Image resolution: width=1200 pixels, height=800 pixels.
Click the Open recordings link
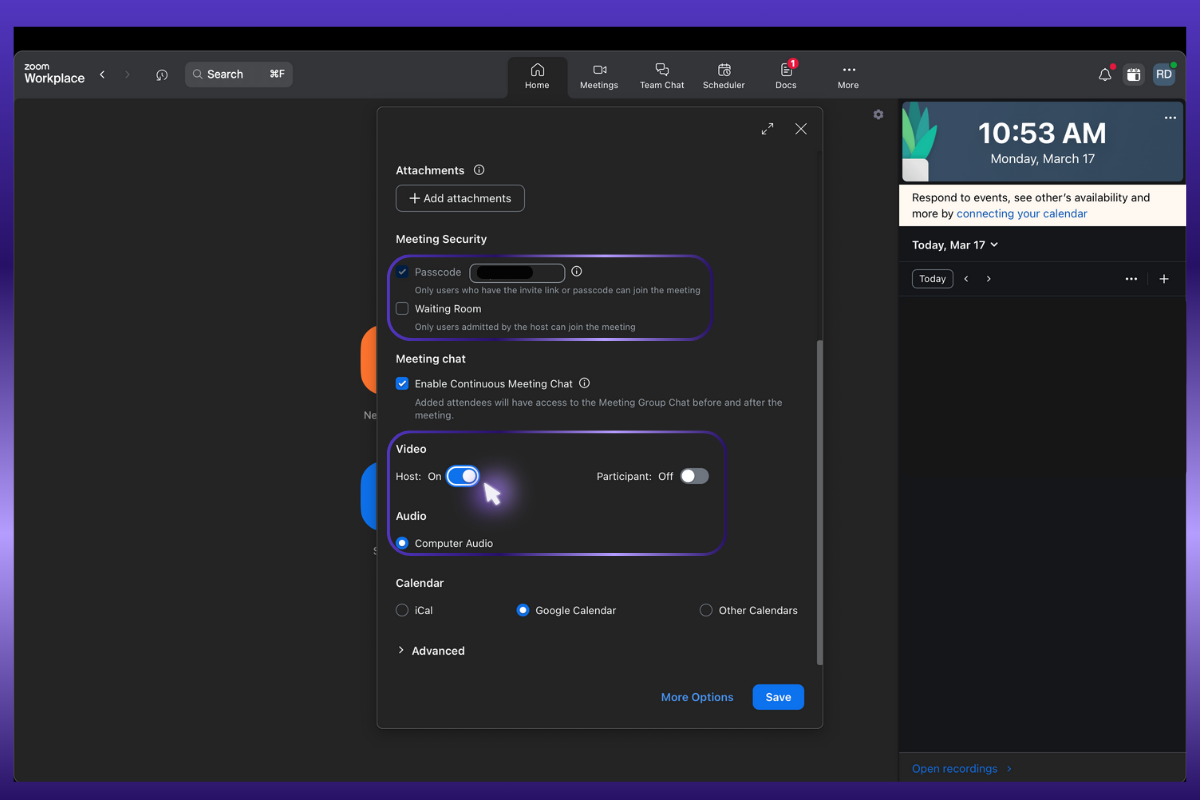coord(962,769)
